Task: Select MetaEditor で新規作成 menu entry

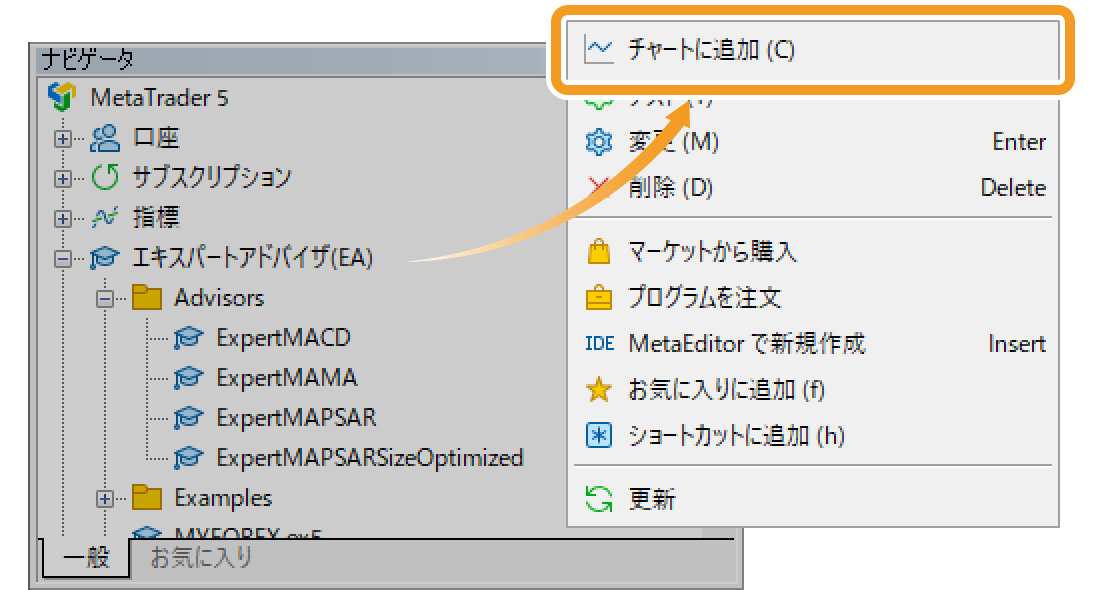Action: (x=812, y=343)
